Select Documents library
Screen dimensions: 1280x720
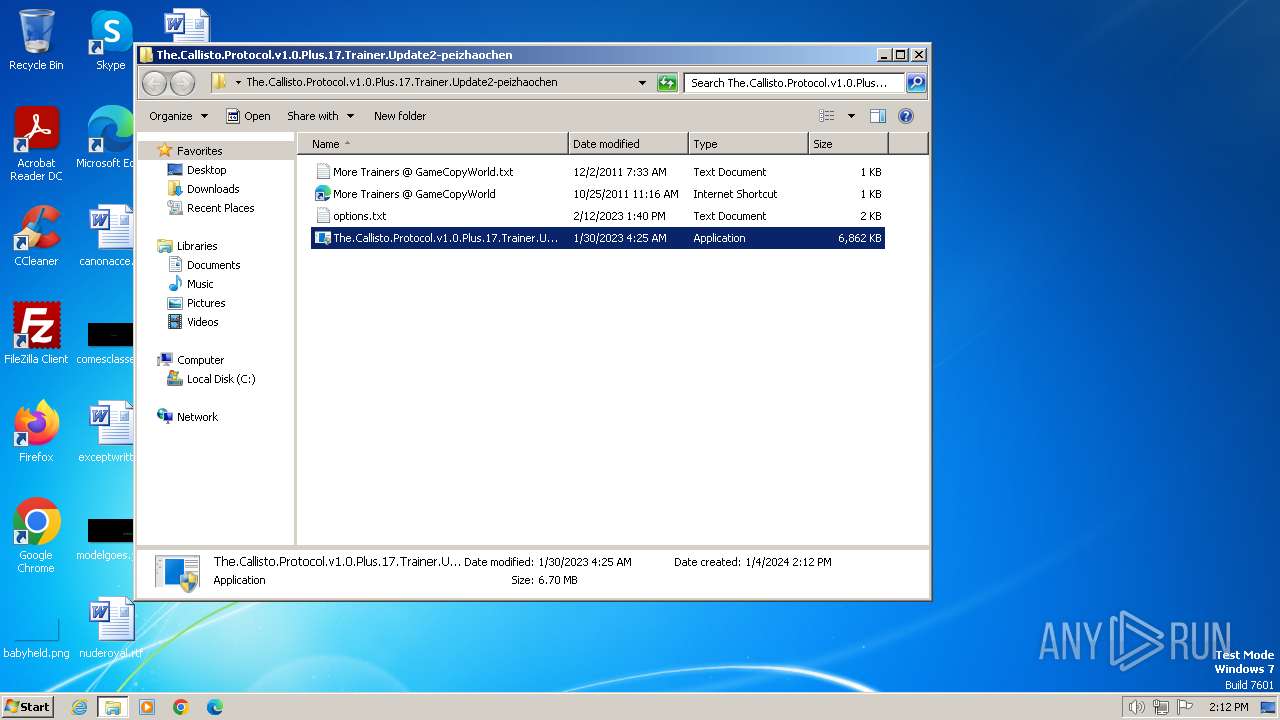pyautogui.click(x=213, y=265)
